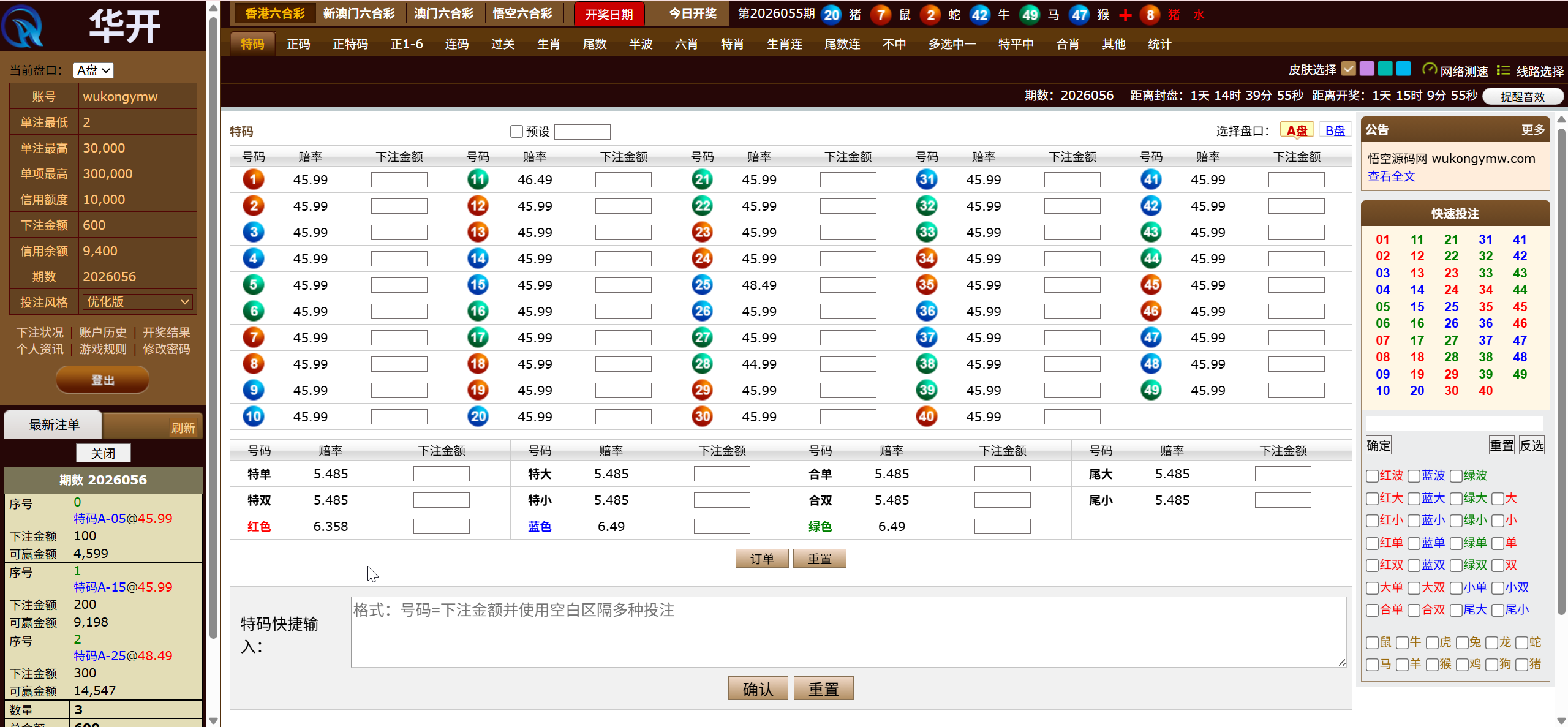This screenshot has width=1568, height=727.
Task: Switch to the B盘 market
Action: 1335,130
